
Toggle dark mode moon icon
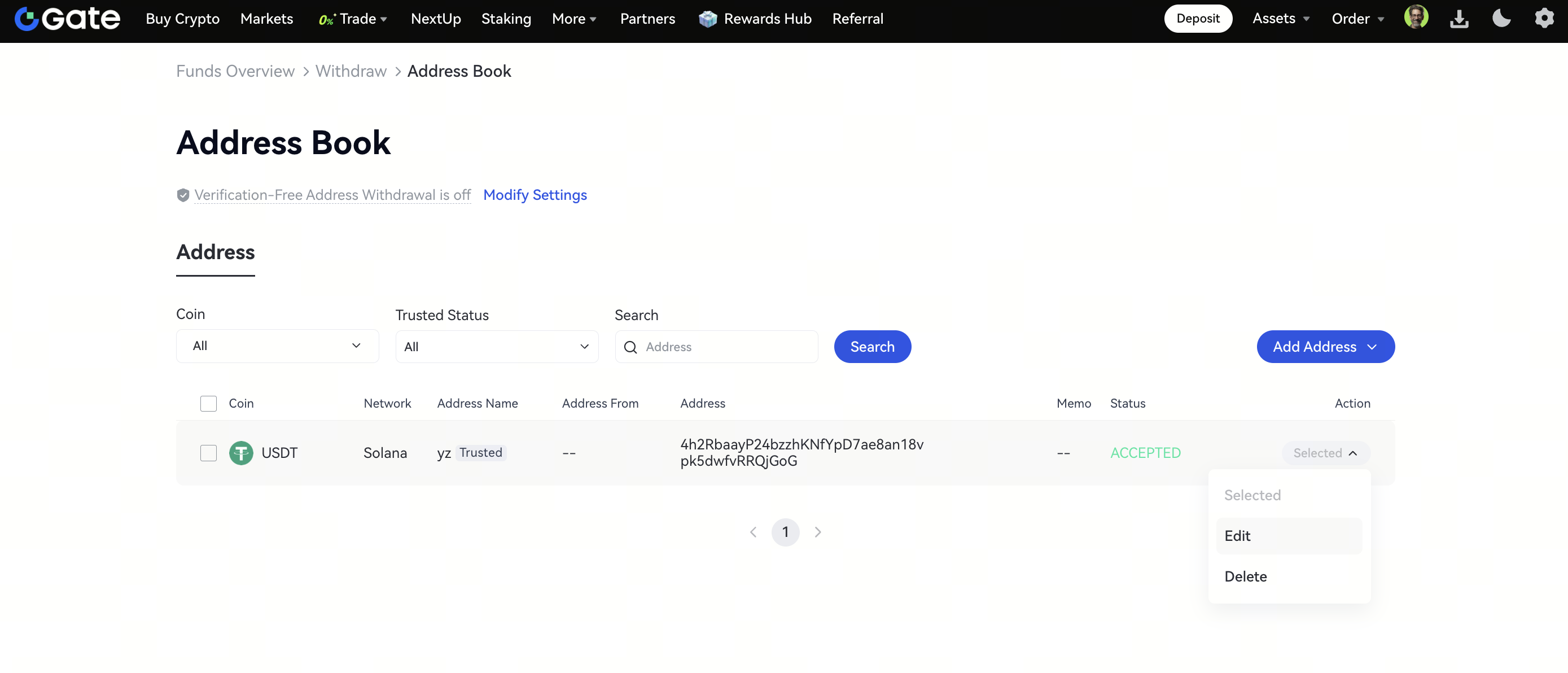1501,19
